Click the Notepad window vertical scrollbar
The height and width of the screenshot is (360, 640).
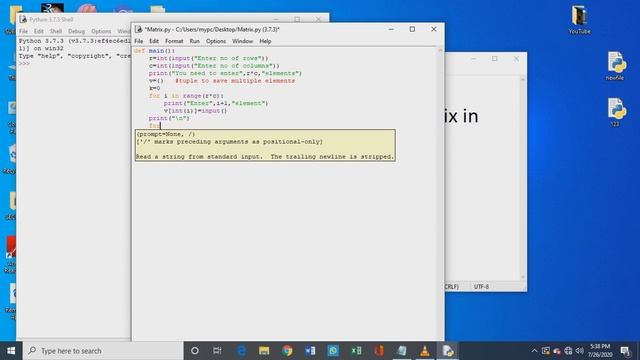click(x=522, y=178)
